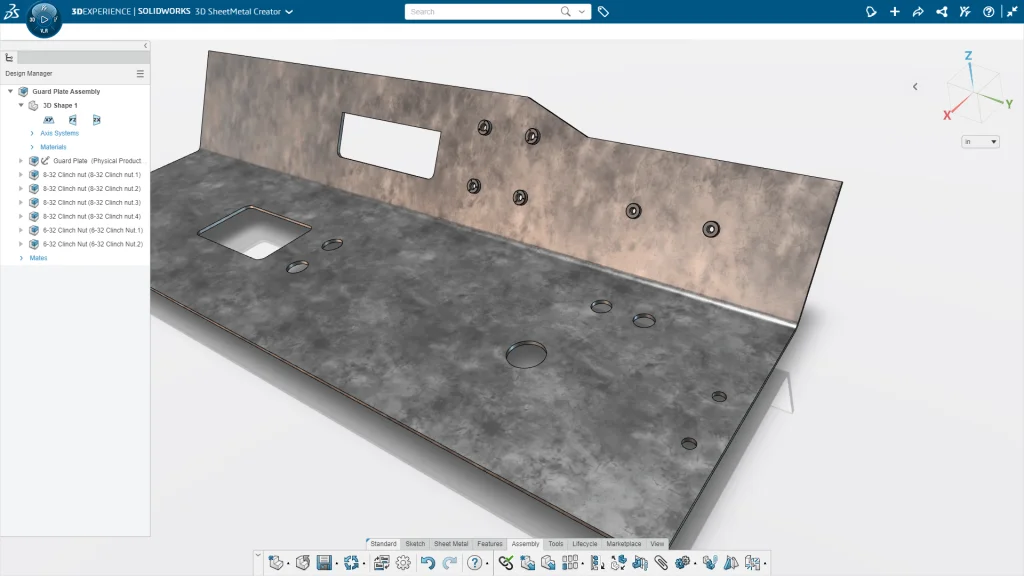Open the Design Manager hamburger menu
Screen dimensions: 1024x576
[140, 74]
